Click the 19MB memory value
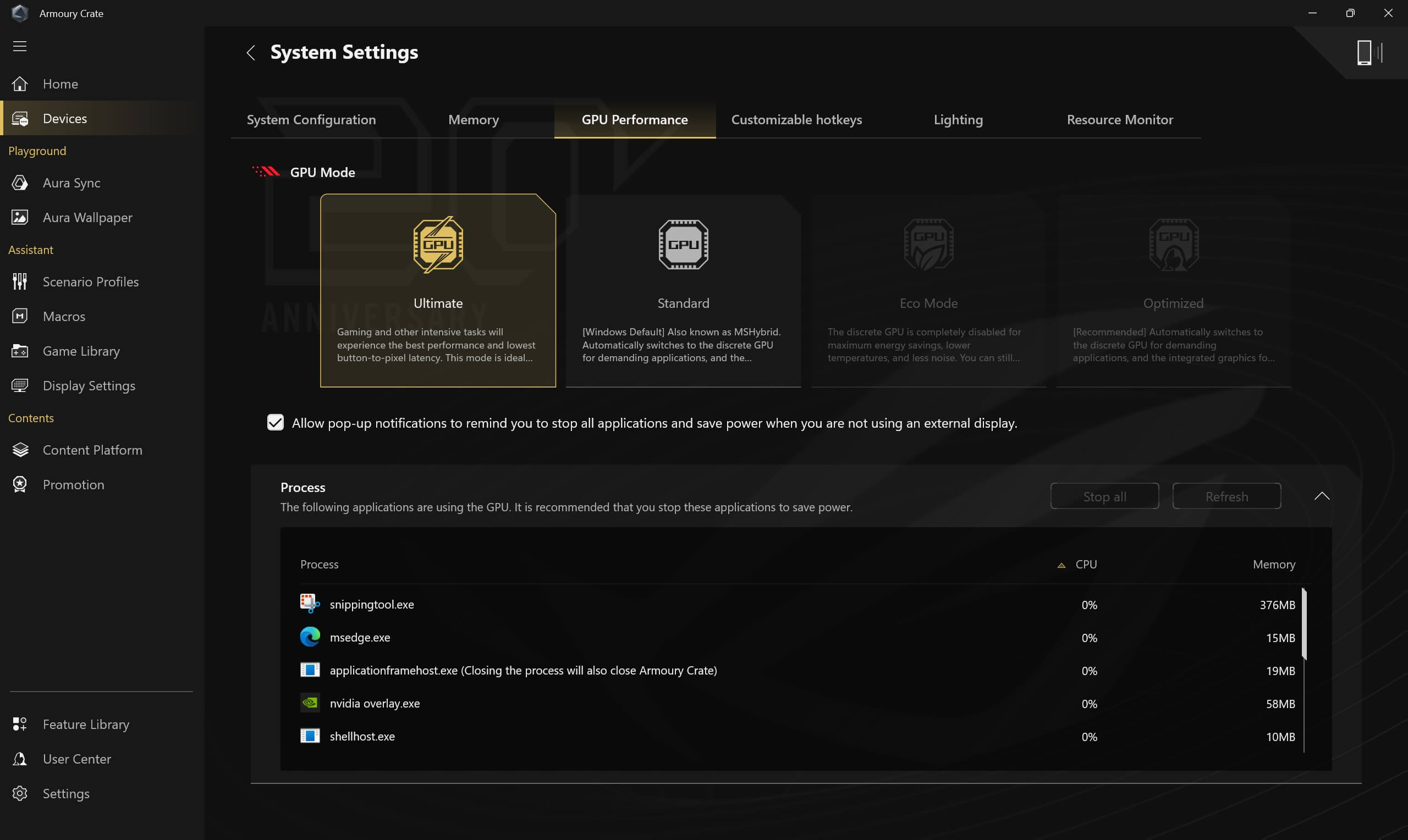 [1280, 671]
